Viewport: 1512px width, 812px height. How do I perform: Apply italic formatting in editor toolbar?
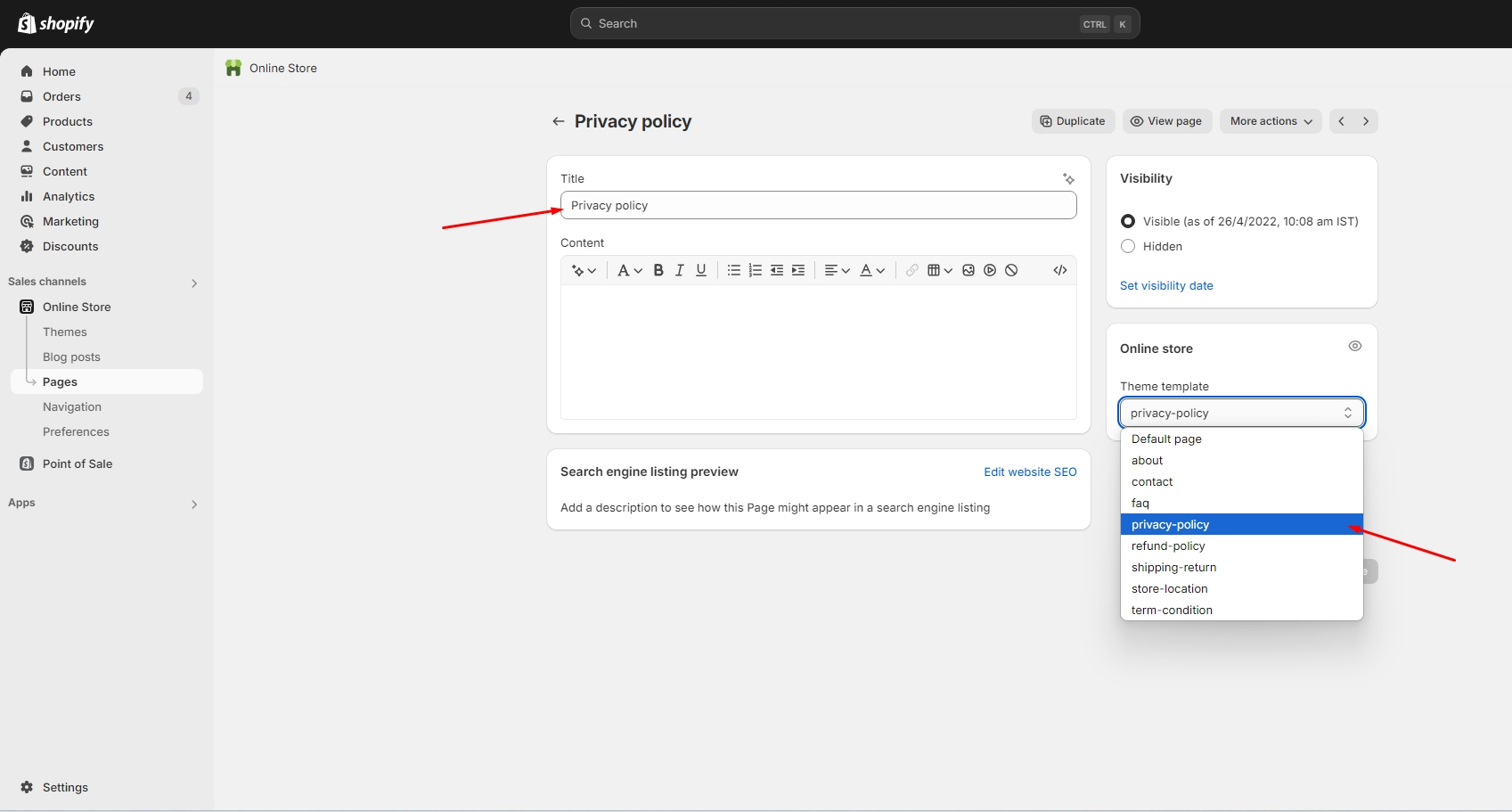pyautogui.click(x=680, y=270)
